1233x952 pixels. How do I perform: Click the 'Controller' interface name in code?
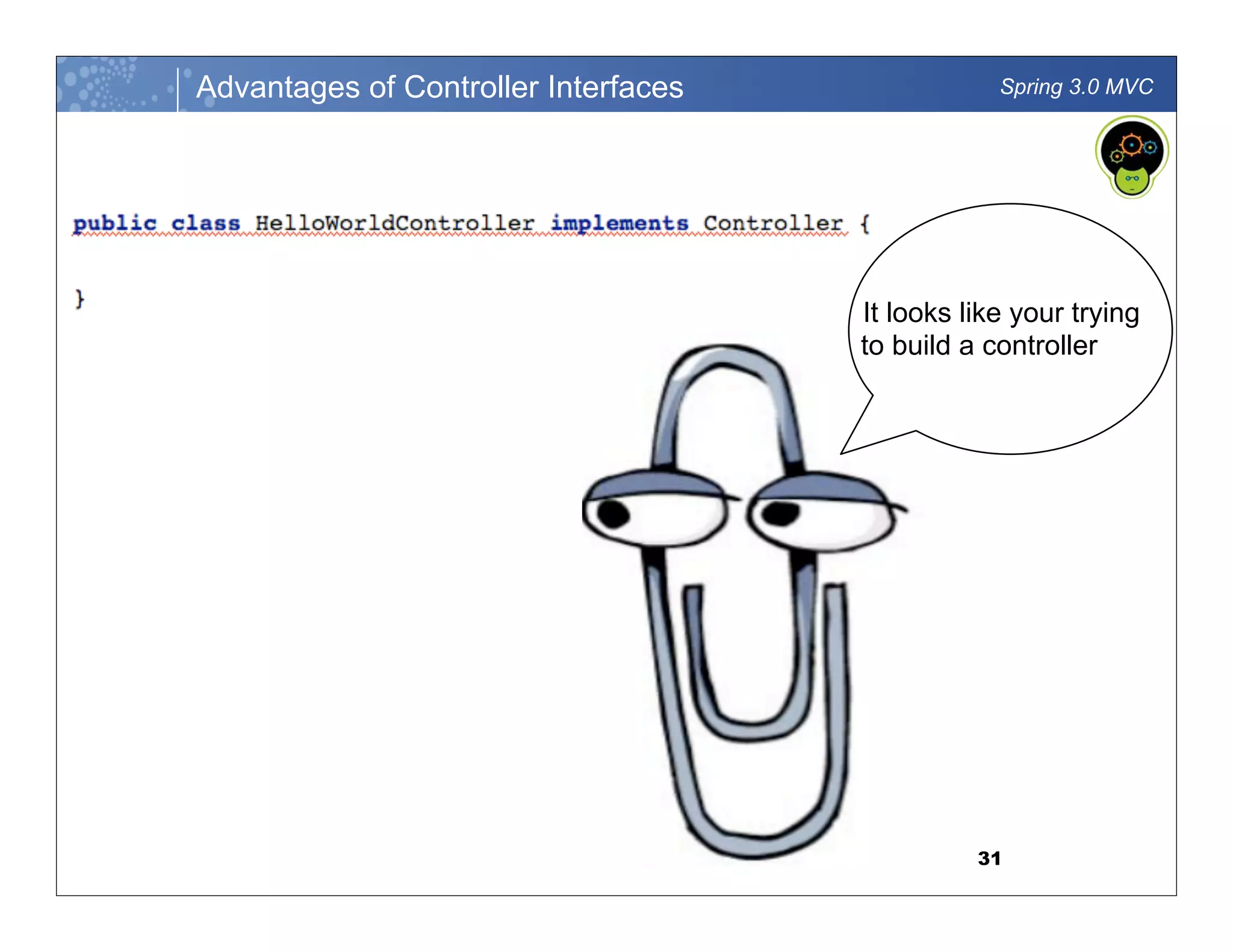coord(773,223)
